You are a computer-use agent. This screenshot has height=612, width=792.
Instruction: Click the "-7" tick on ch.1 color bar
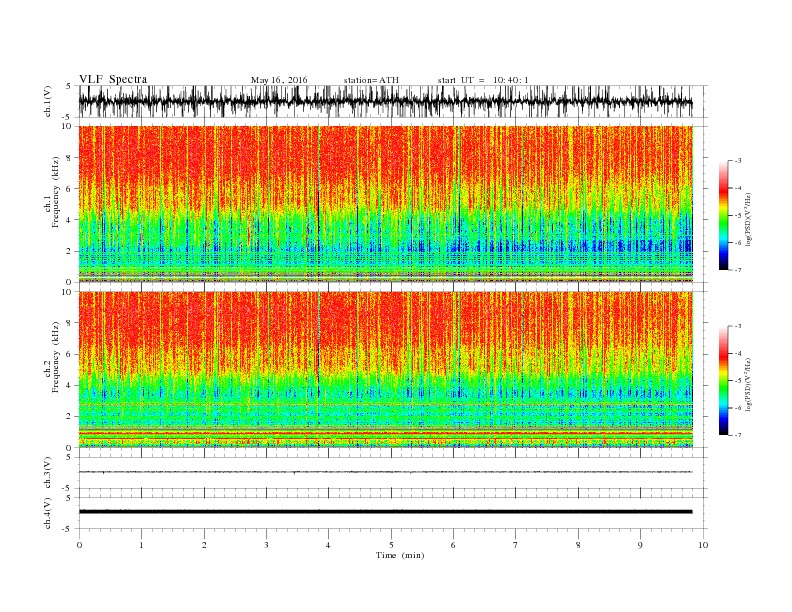(738, 270)
